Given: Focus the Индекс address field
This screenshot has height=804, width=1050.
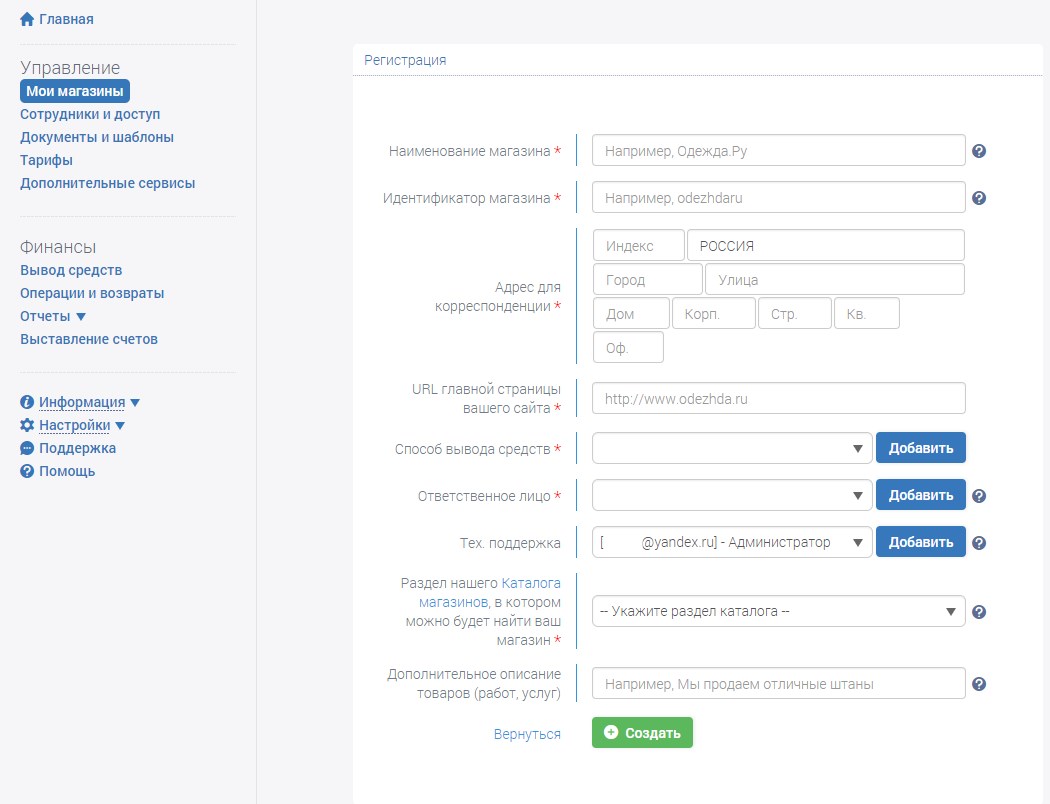Looking at the screenshot, I should pyautogui.click(x=638, y=246).
